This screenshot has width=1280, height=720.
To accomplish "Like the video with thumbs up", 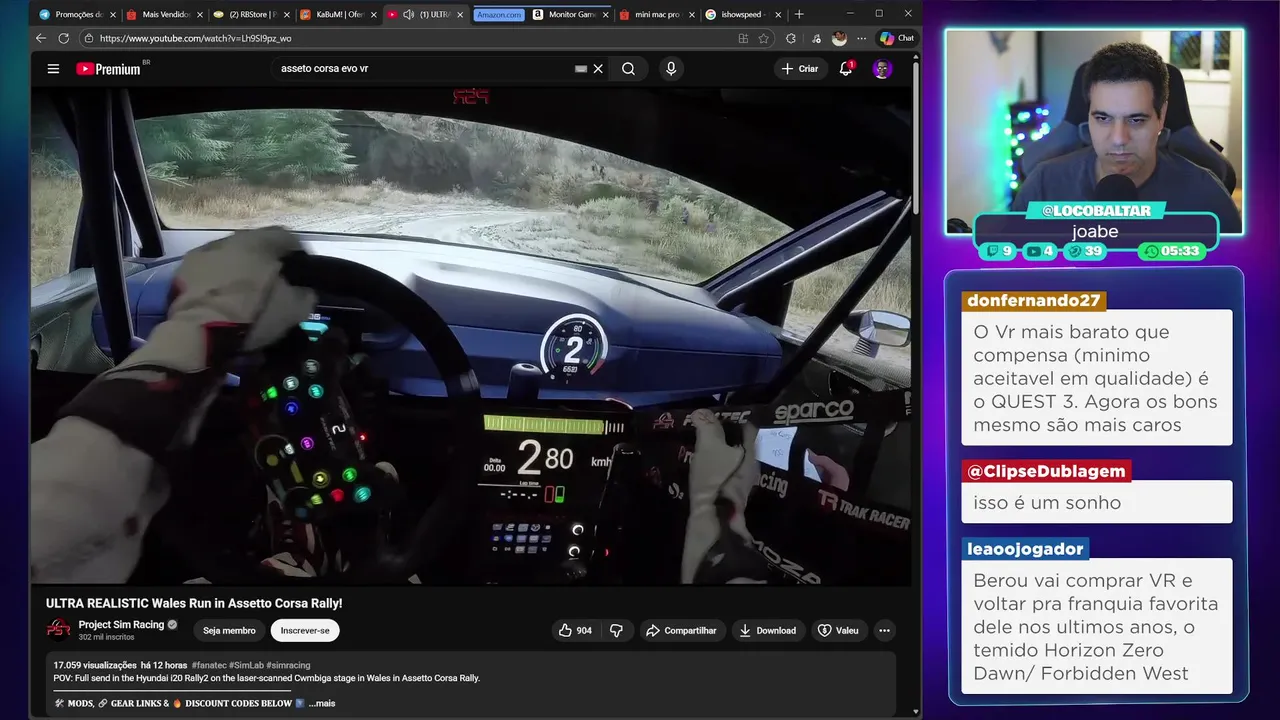I will [x=575, y=630].
